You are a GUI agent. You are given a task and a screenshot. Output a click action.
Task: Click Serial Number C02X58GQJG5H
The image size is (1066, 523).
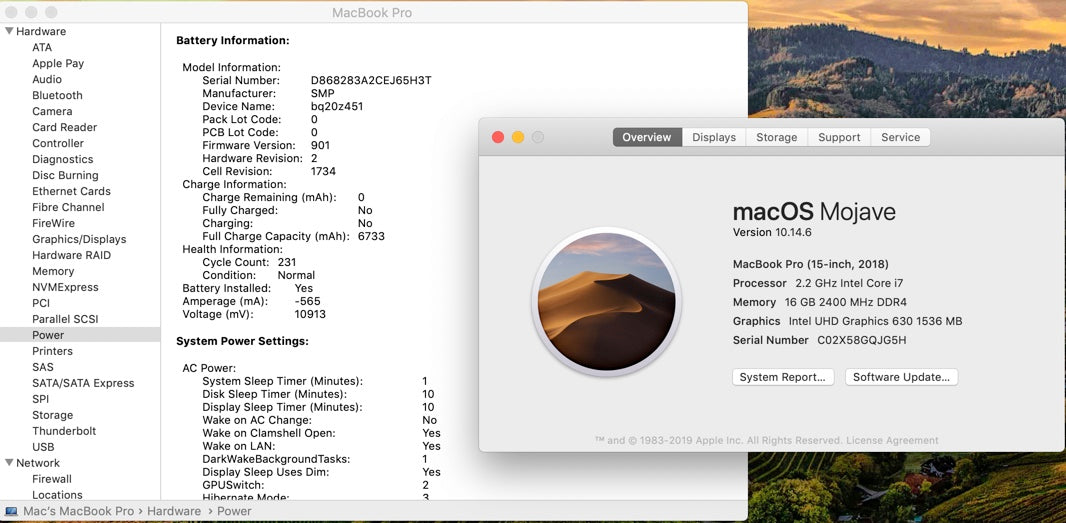coord(861,340)
